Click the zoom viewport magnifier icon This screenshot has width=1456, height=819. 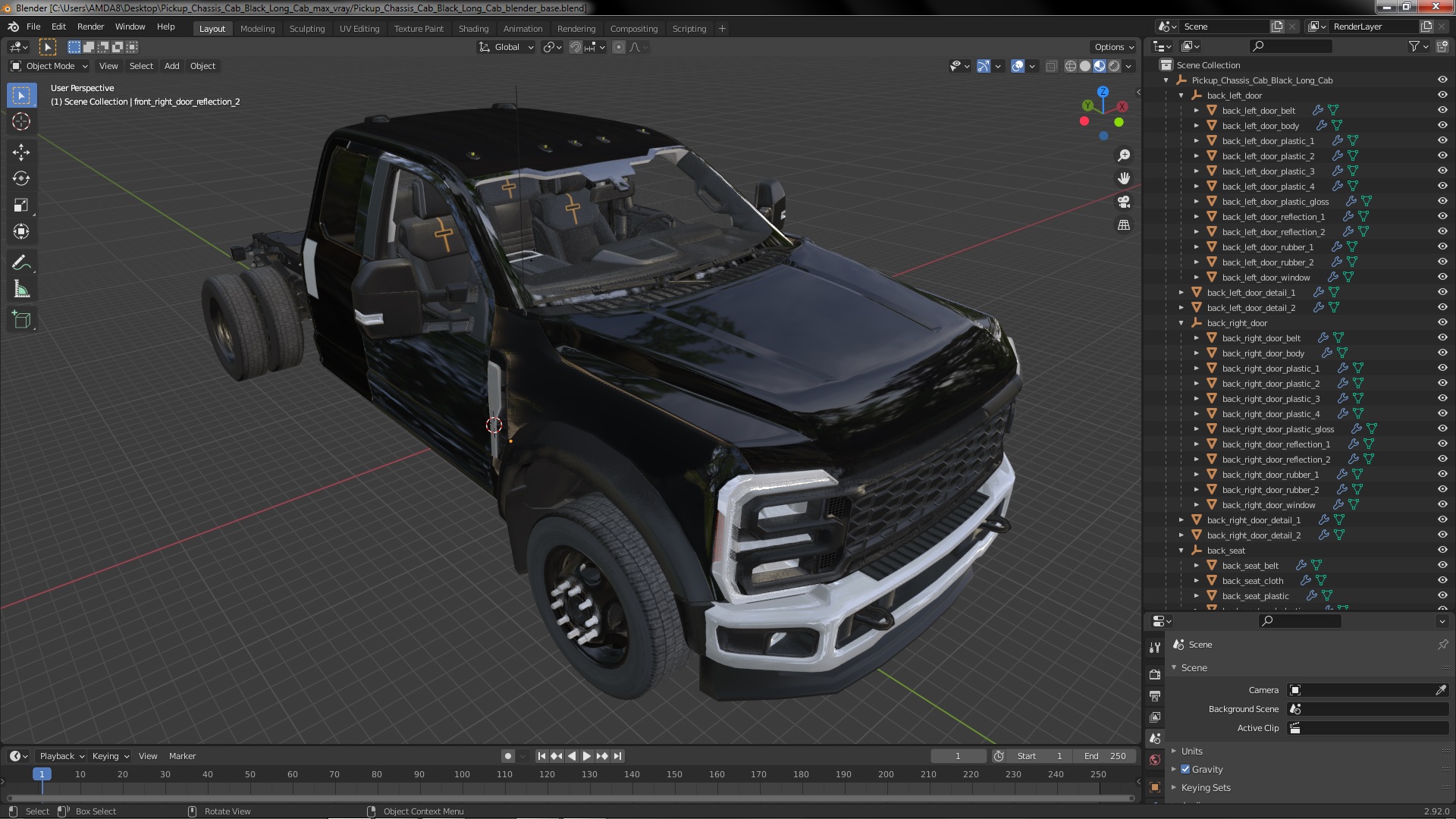(x=1124, y=155)
